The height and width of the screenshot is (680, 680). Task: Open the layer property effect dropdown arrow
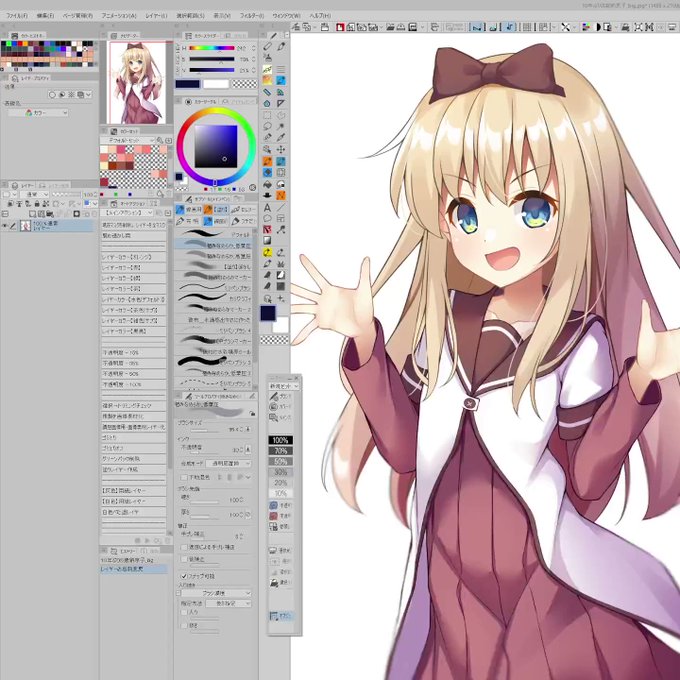point(88,95)
